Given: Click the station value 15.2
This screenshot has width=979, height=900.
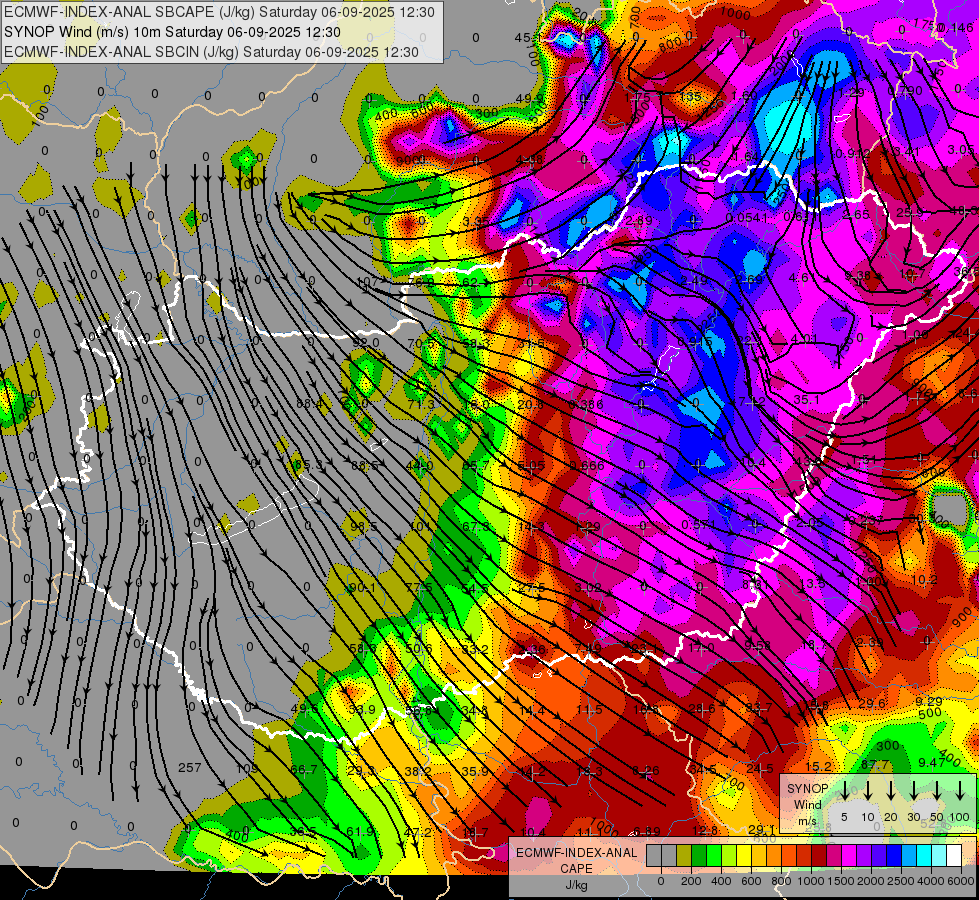Looking at the screenshot, I should 818,766.
